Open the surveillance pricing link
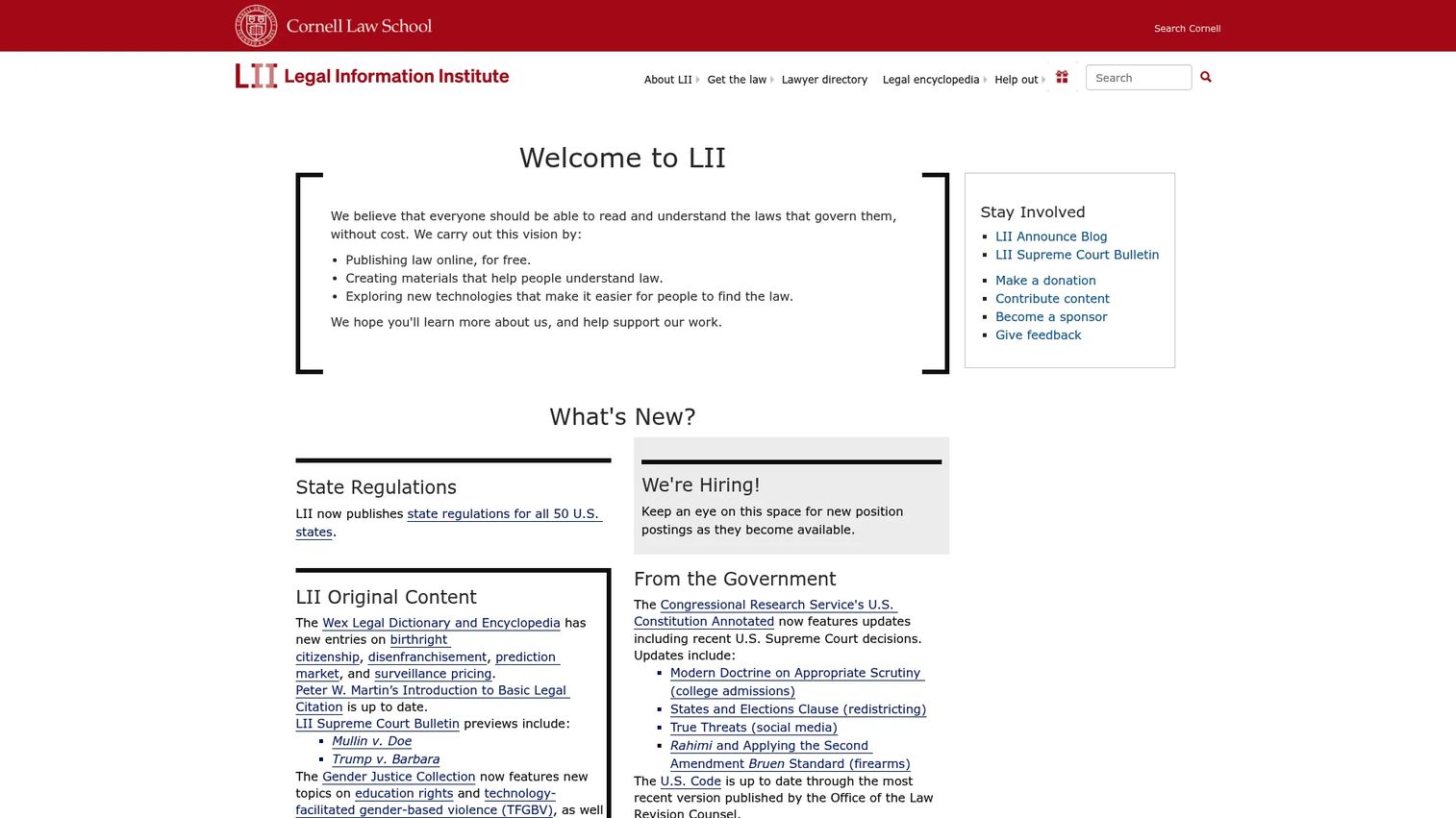 (x=433, y=674)
